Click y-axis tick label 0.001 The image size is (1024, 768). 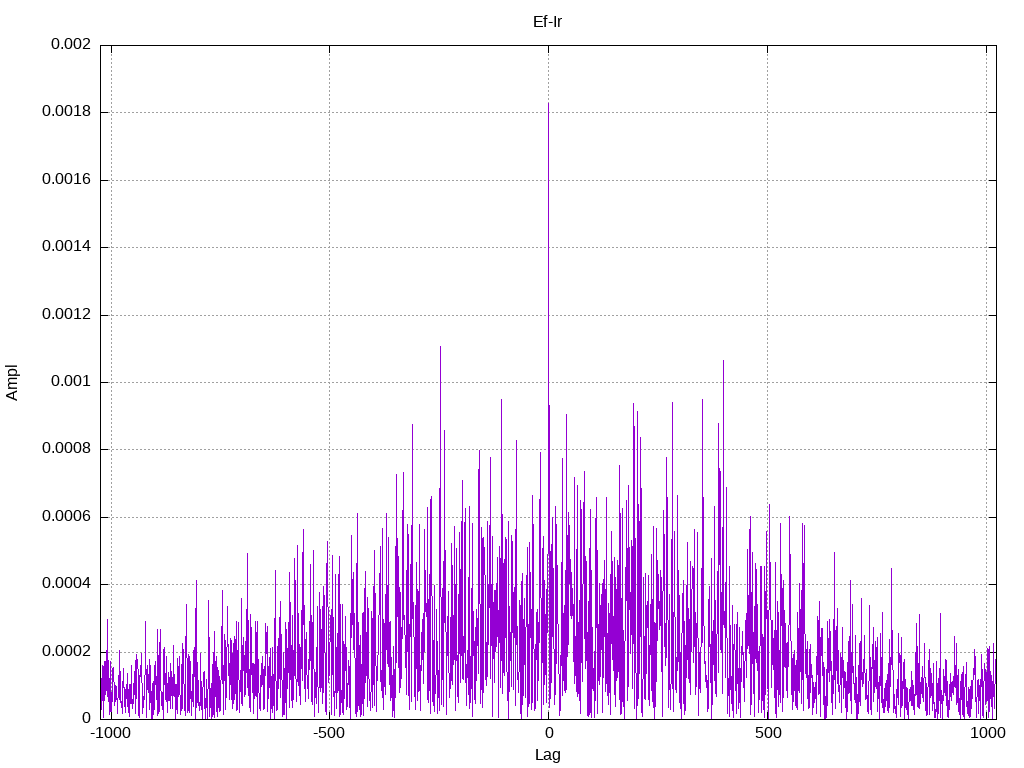(71, 382)
